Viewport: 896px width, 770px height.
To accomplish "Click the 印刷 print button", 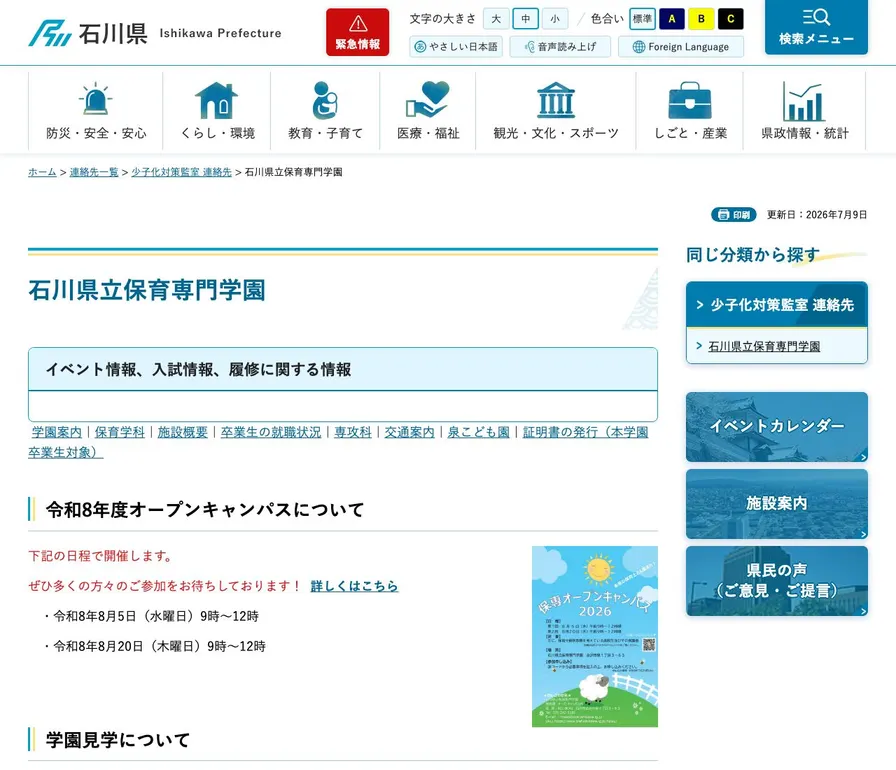I will [734, 214].
